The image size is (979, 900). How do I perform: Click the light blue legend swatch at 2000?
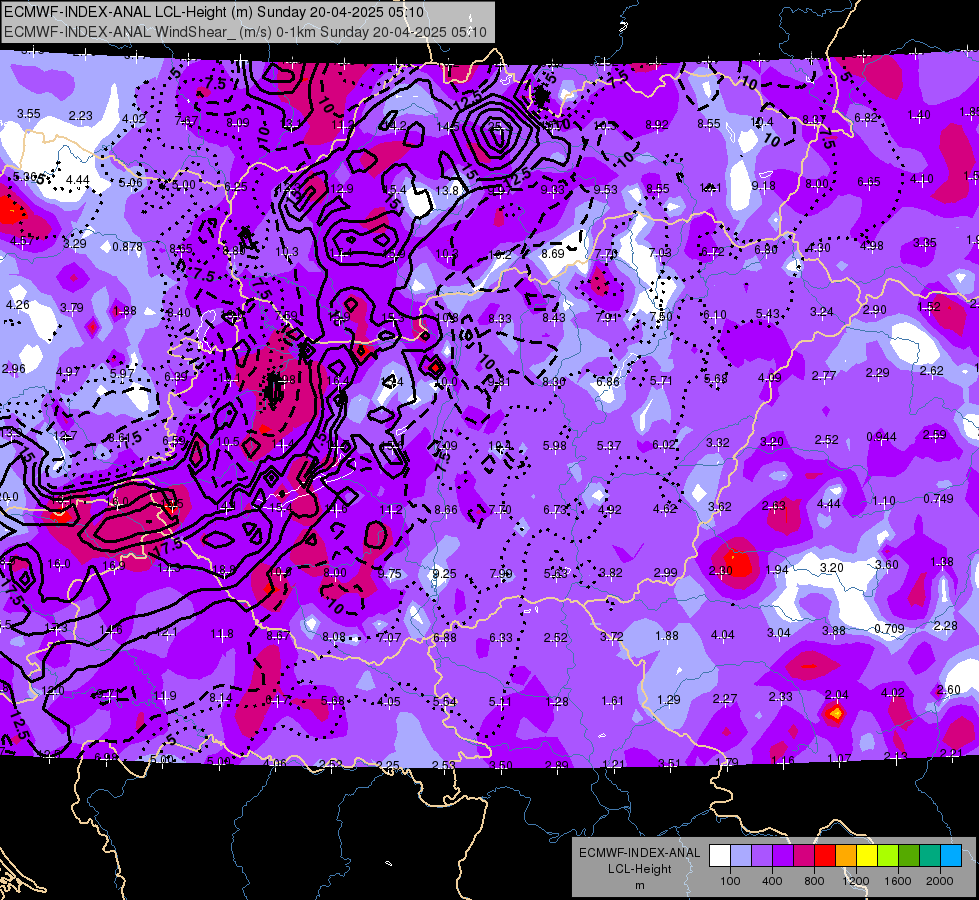tap(951, 856)
